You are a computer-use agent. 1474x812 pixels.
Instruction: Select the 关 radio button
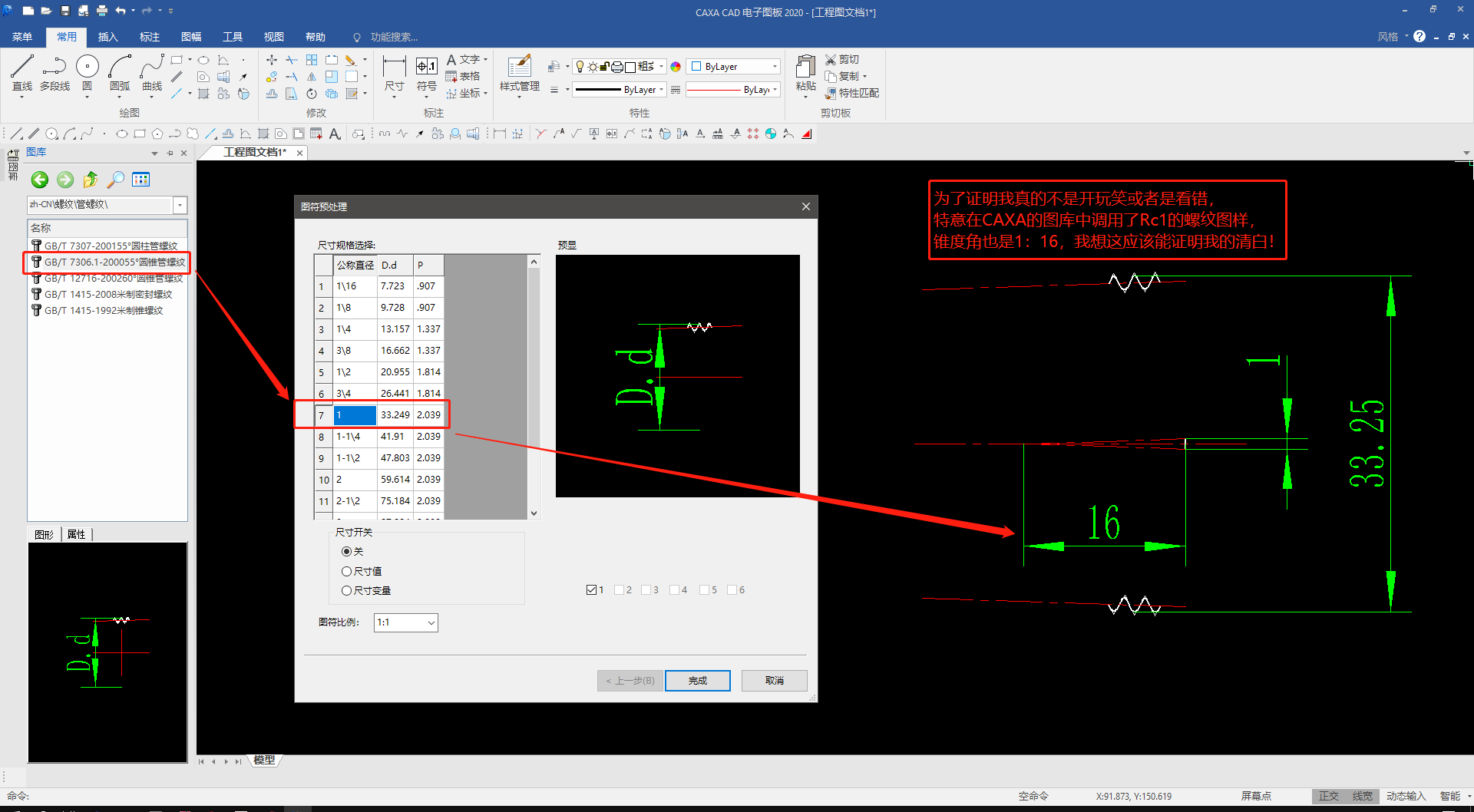pyautogui.click(x=347, y=552)
